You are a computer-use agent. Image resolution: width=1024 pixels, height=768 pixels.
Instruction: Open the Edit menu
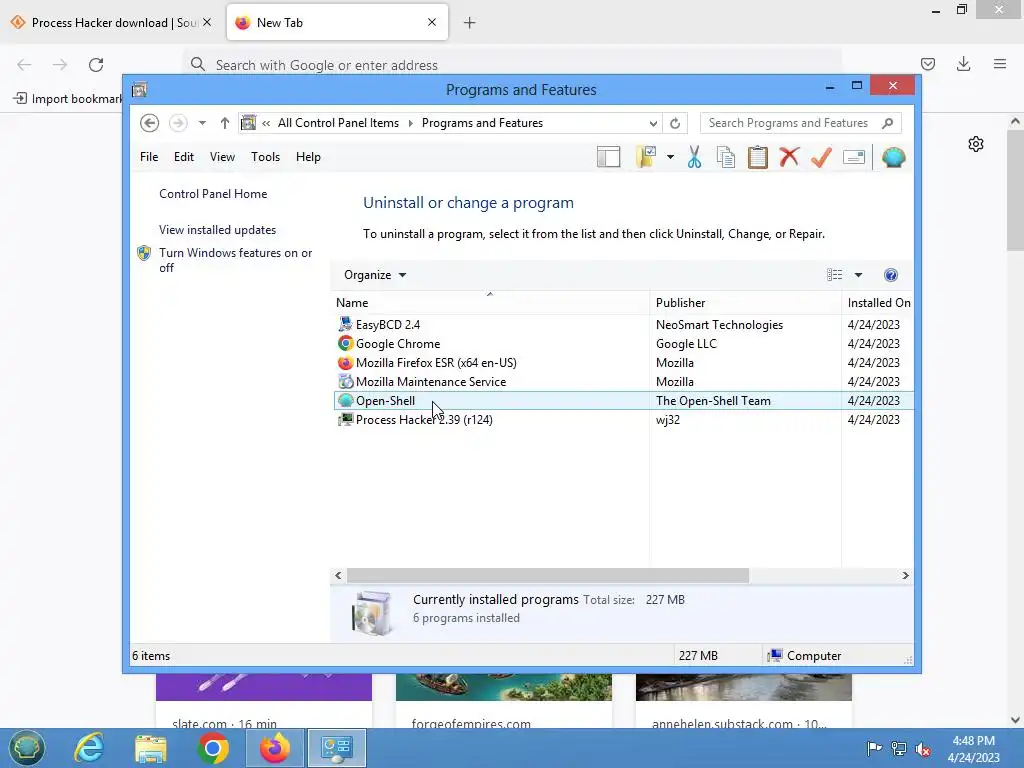(x=184, y=157)
